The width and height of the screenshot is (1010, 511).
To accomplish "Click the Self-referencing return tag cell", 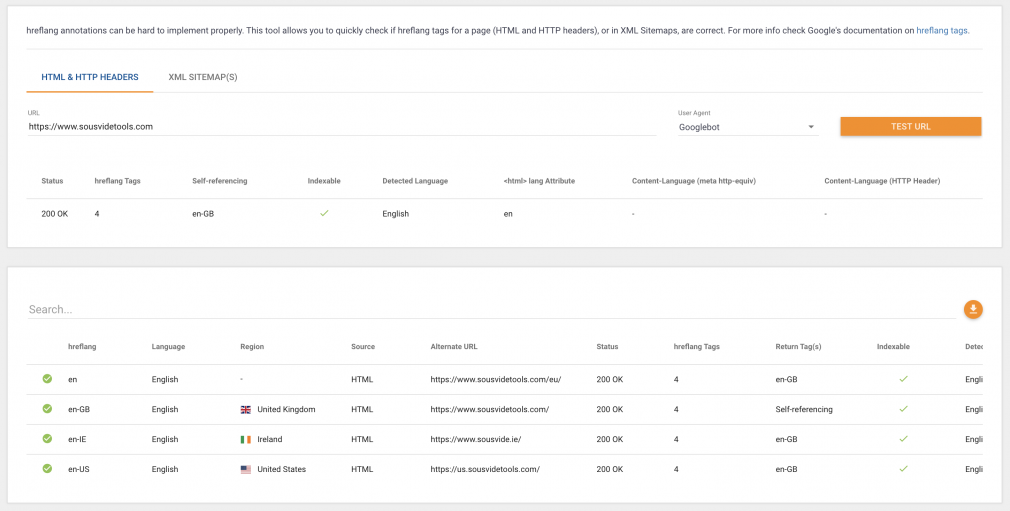I will tap(804, 409).
